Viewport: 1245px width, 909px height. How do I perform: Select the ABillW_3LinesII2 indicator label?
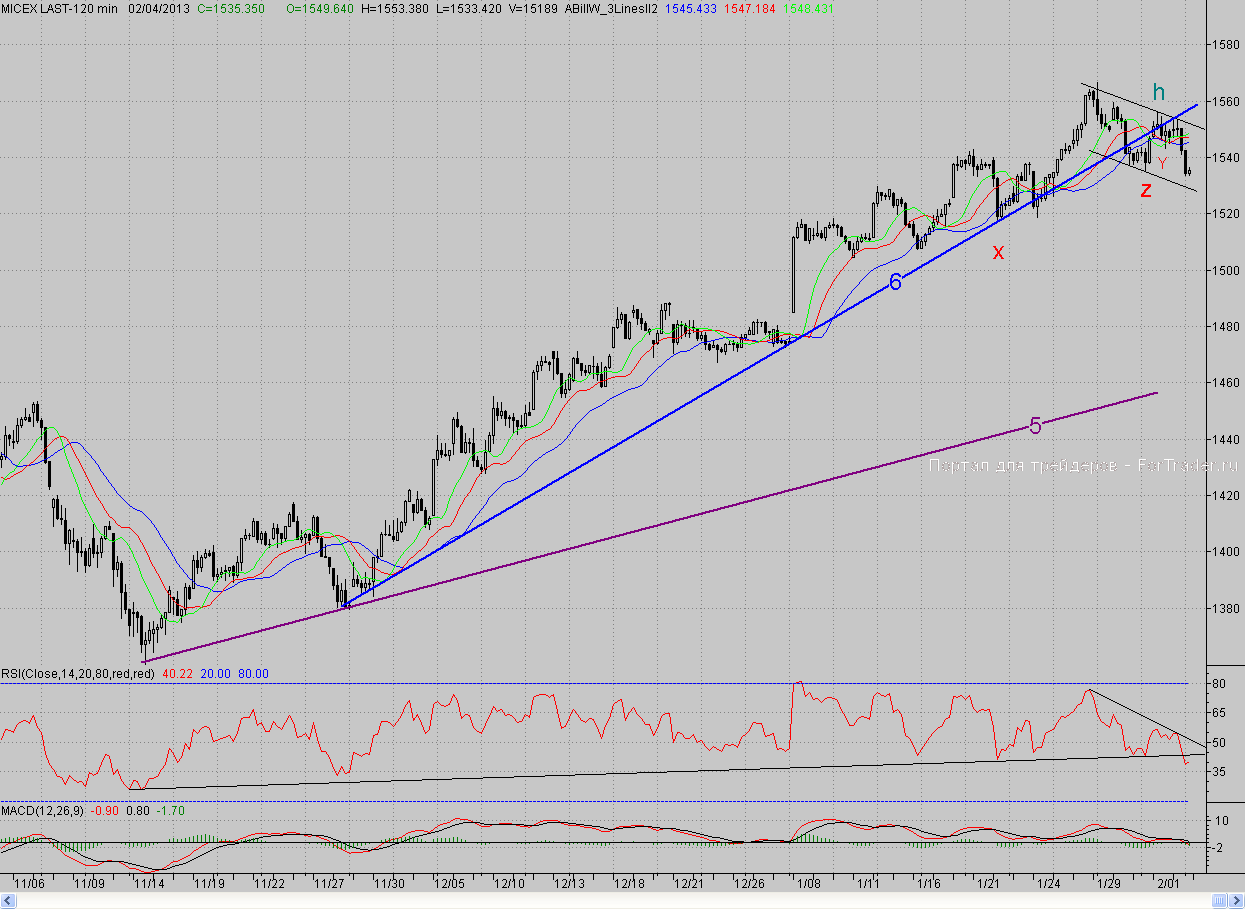[x=610, y=8]
